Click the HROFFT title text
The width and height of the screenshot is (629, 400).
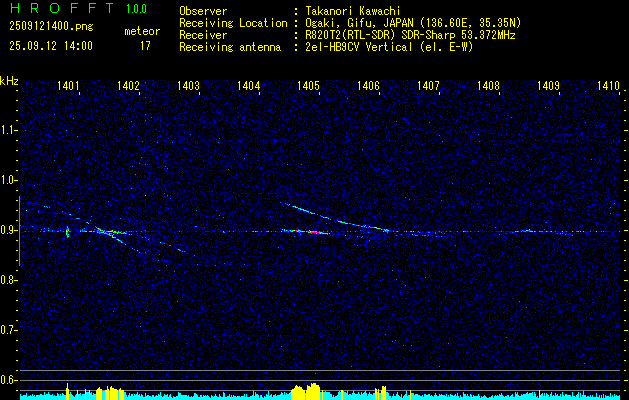tap(61, 8)
